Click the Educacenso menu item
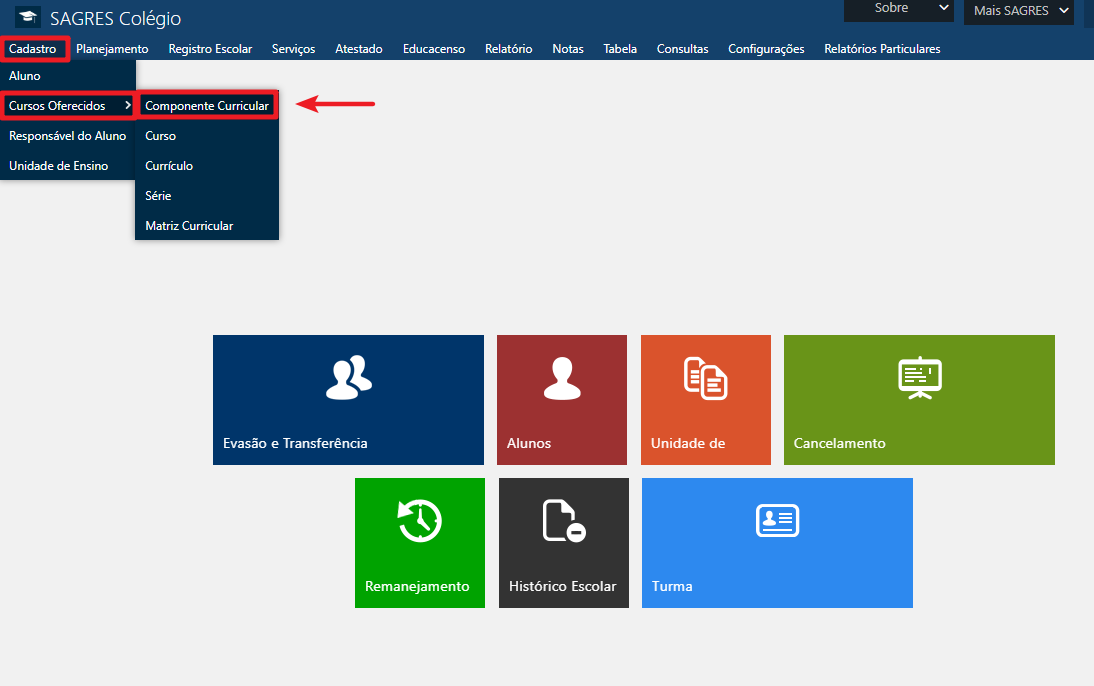Screen dimensions: 1094x686 [x=433, y=49]
